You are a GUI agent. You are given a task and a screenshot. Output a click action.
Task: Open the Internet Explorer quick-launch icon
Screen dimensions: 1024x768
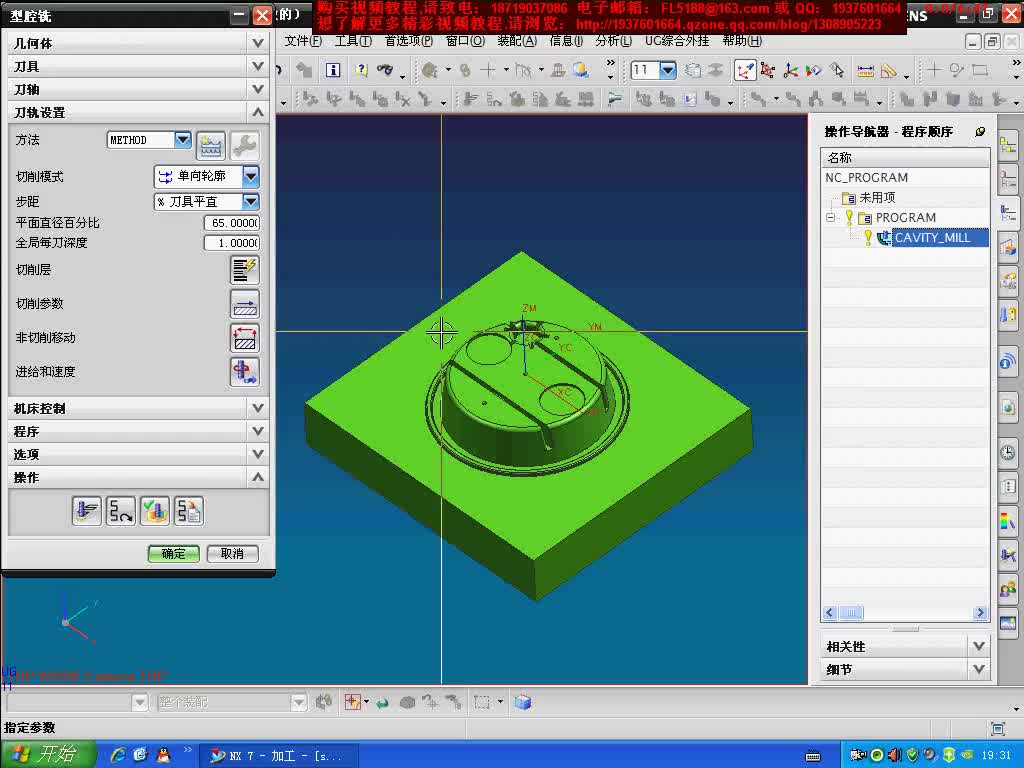tap(118, 754)
